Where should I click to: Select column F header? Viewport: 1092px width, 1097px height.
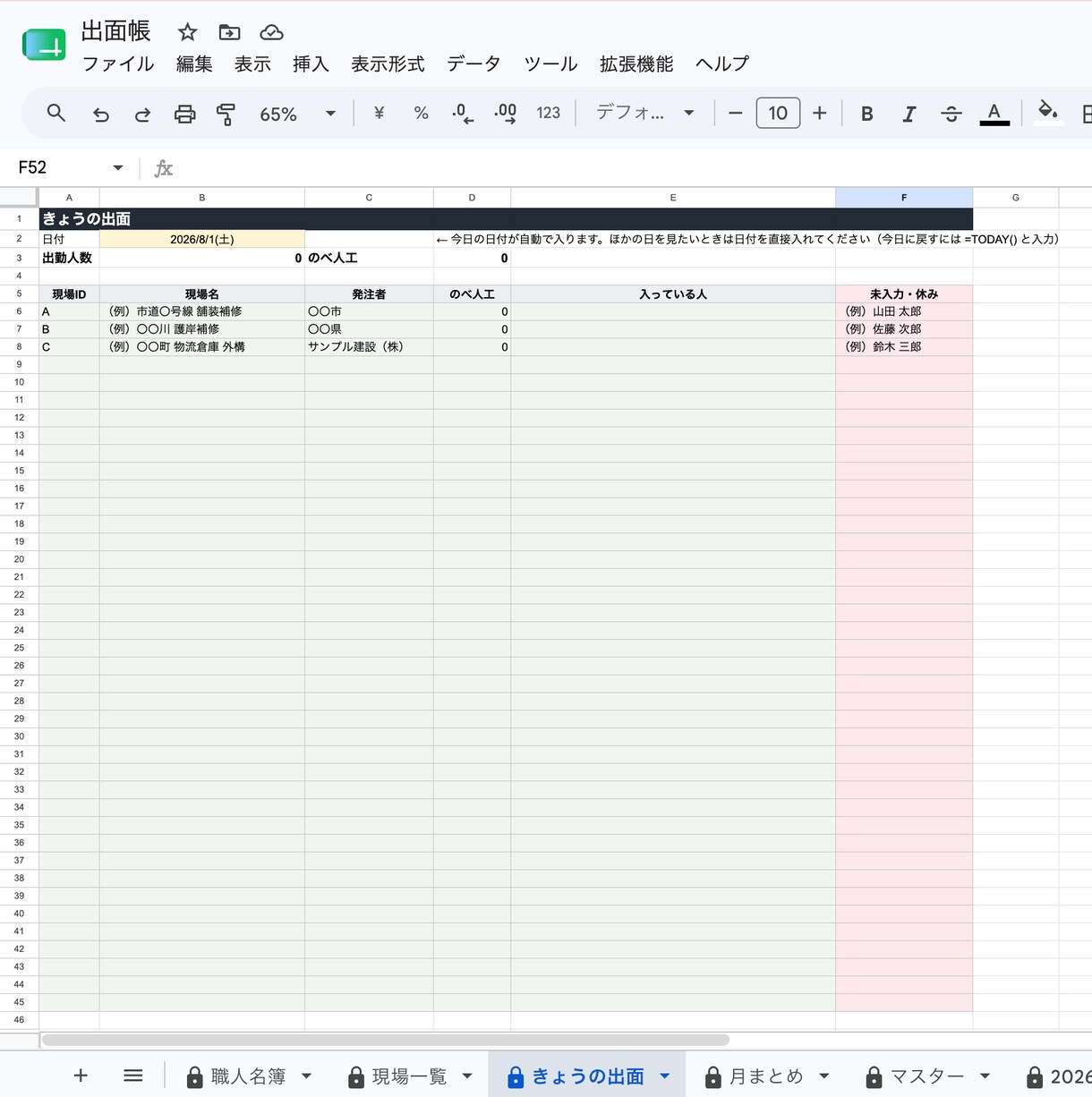(904, 198)
